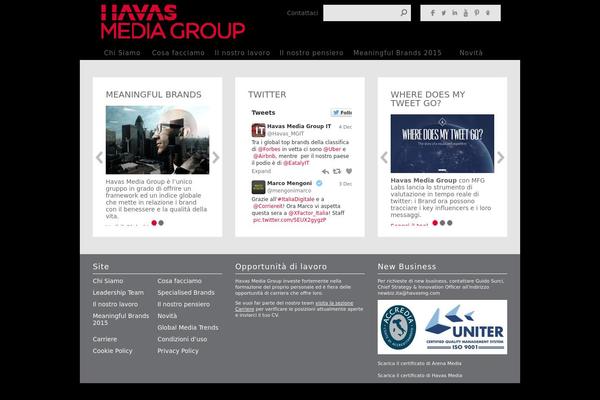Open the LinkedIn social icon

(455, 13)
